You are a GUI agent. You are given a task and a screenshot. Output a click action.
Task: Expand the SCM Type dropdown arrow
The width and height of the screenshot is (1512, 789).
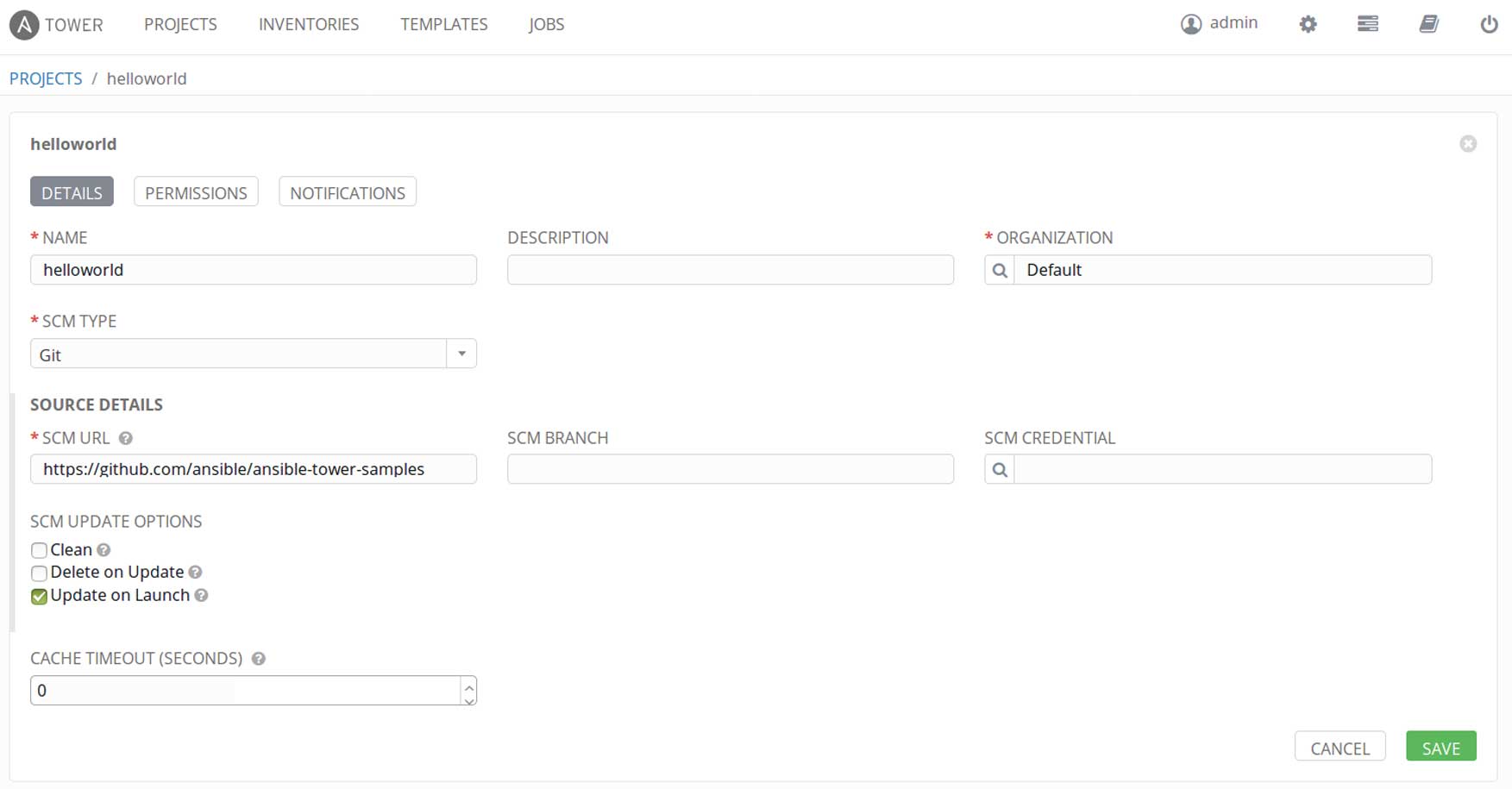click(461, 354)
